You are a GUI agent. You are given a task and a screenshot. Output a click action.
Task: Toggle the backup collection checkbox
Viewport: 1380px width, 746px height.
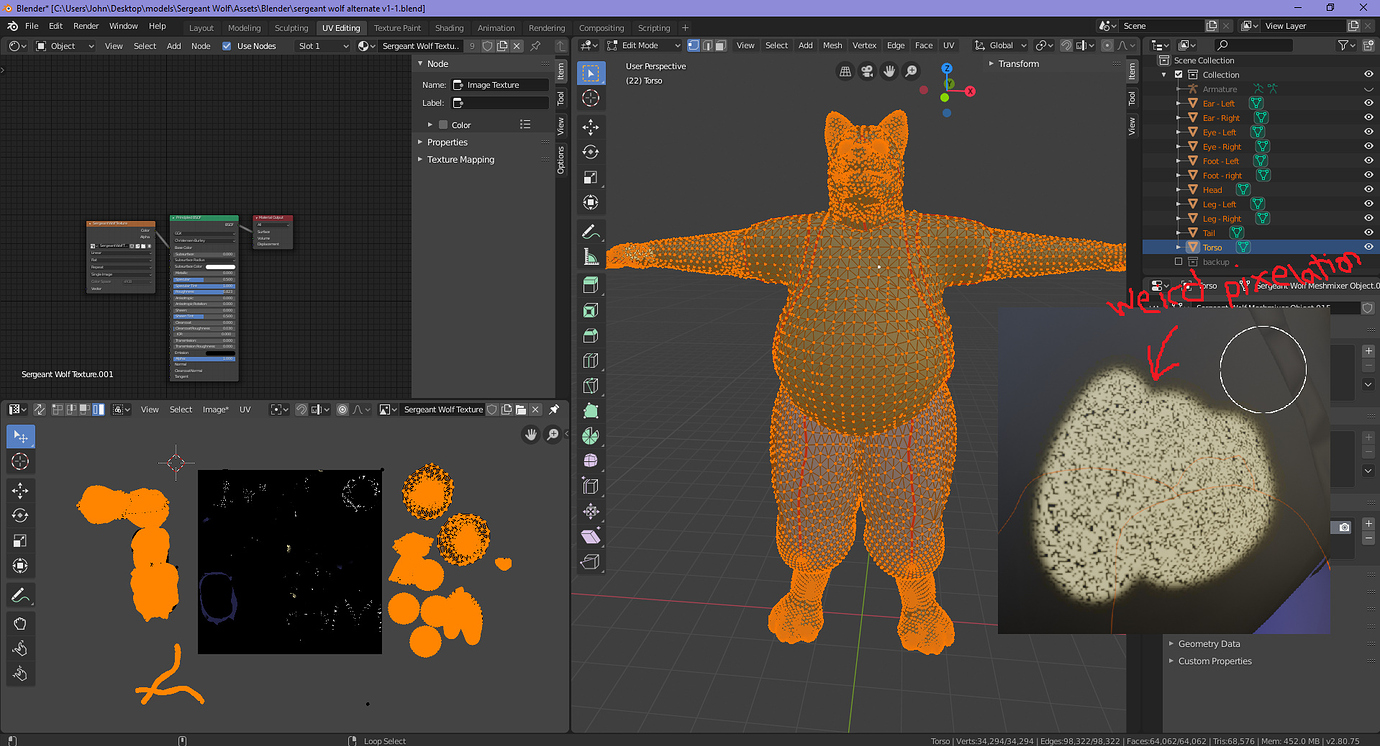[x=1178, y=262]
